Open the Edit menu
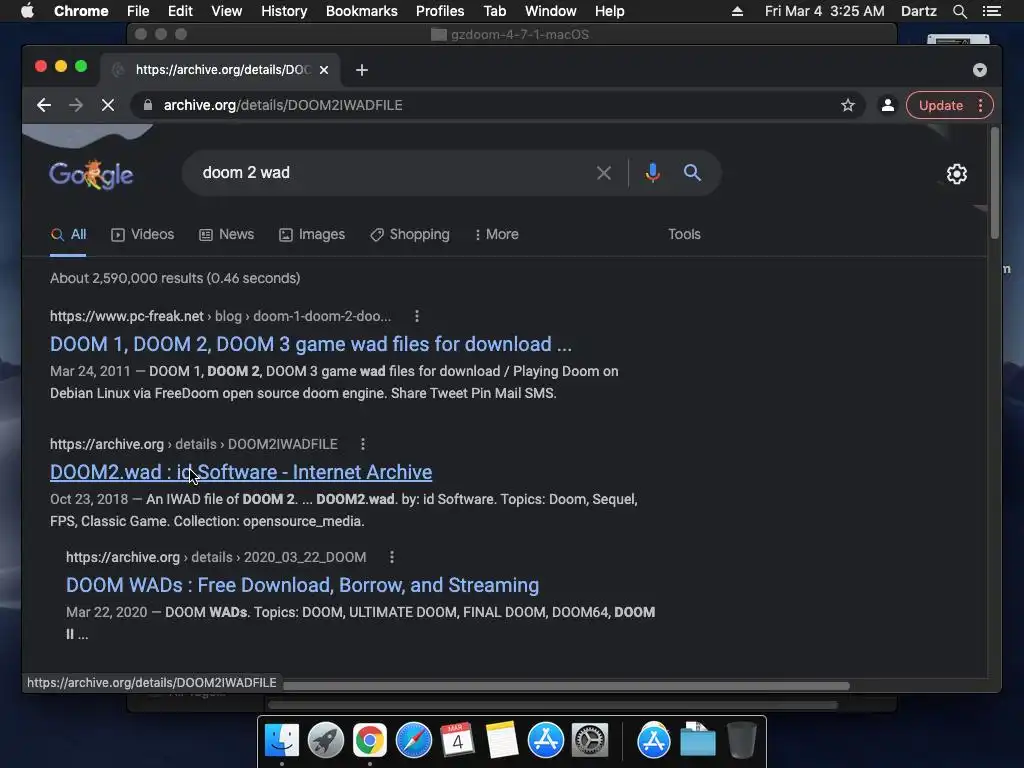This screenshot has height=768, width=1024. 180,11
